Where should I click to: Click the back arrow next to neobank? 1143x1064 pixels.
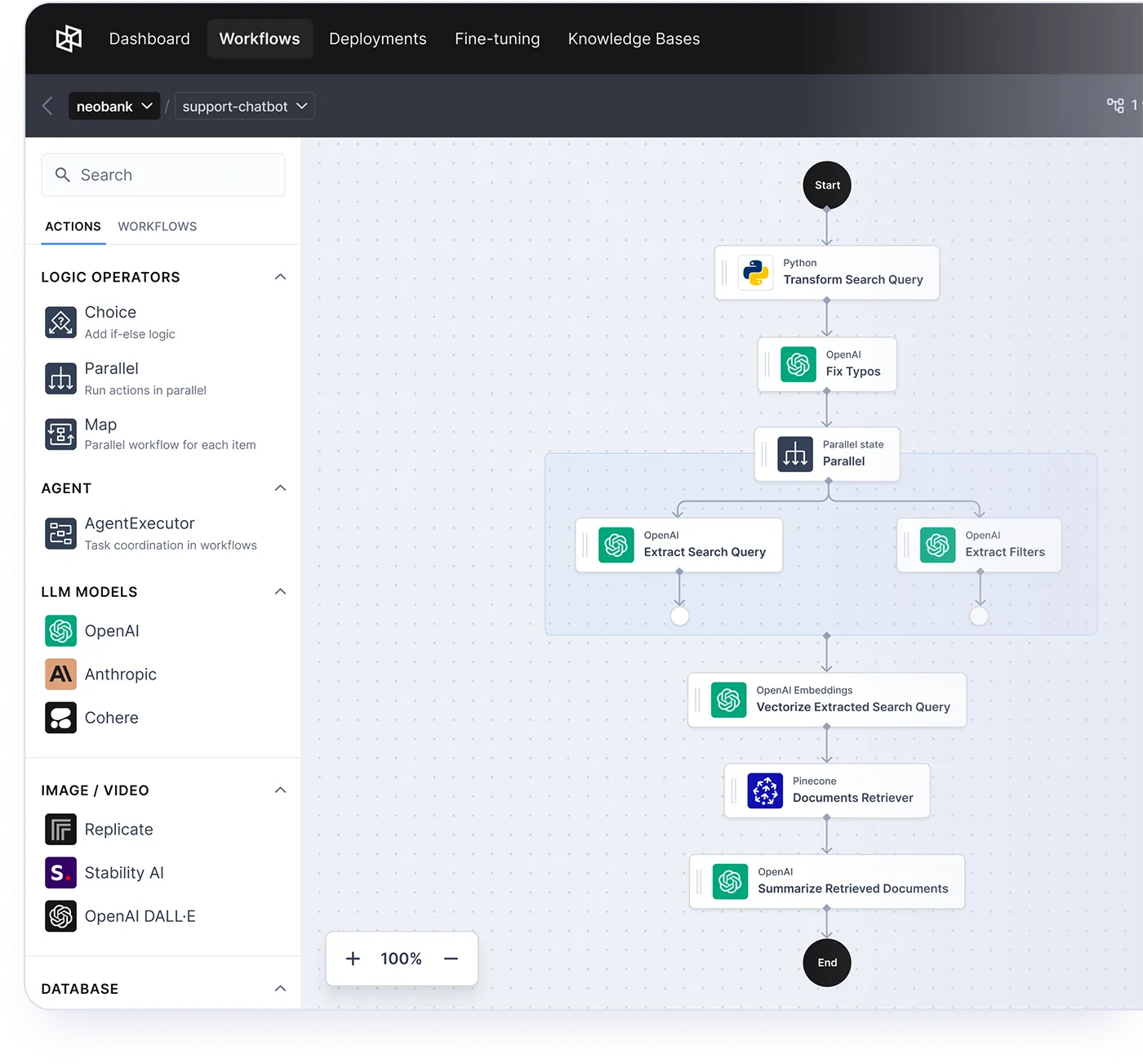coord(47,105)
